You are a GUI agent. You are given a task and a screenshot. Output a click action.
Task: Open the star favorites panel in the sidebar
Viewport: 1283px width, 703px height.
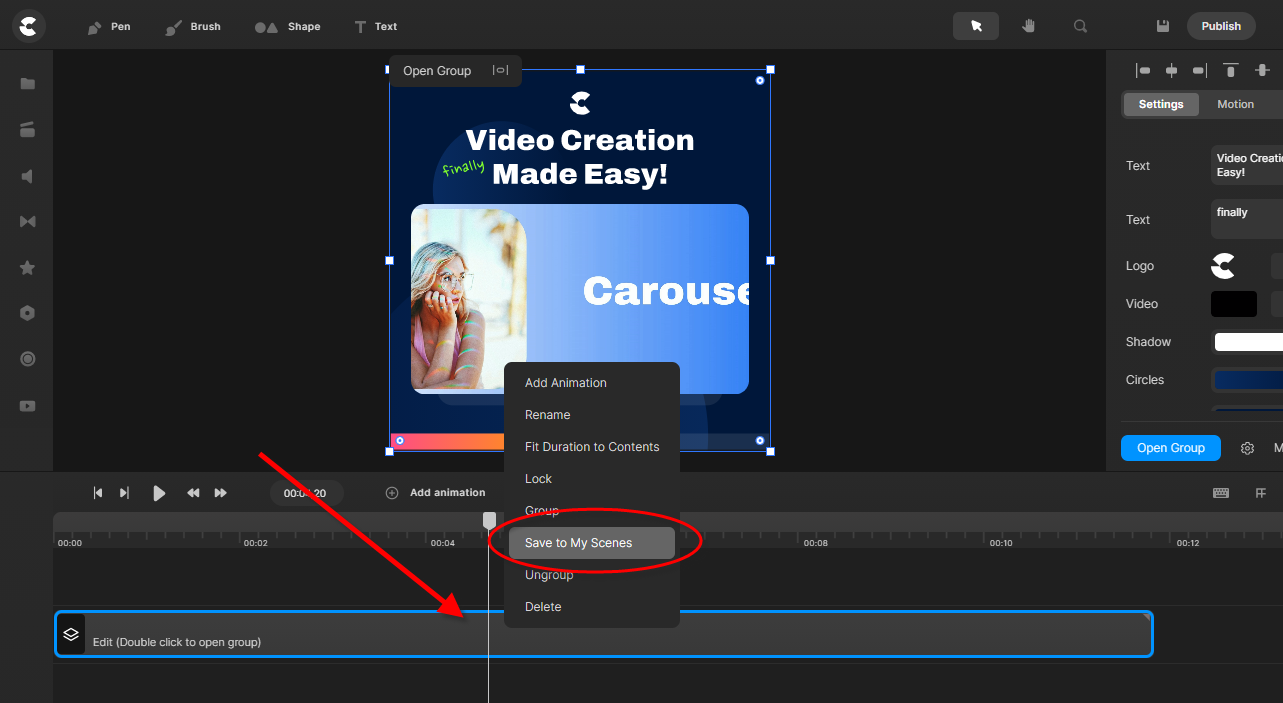point(28,267)
